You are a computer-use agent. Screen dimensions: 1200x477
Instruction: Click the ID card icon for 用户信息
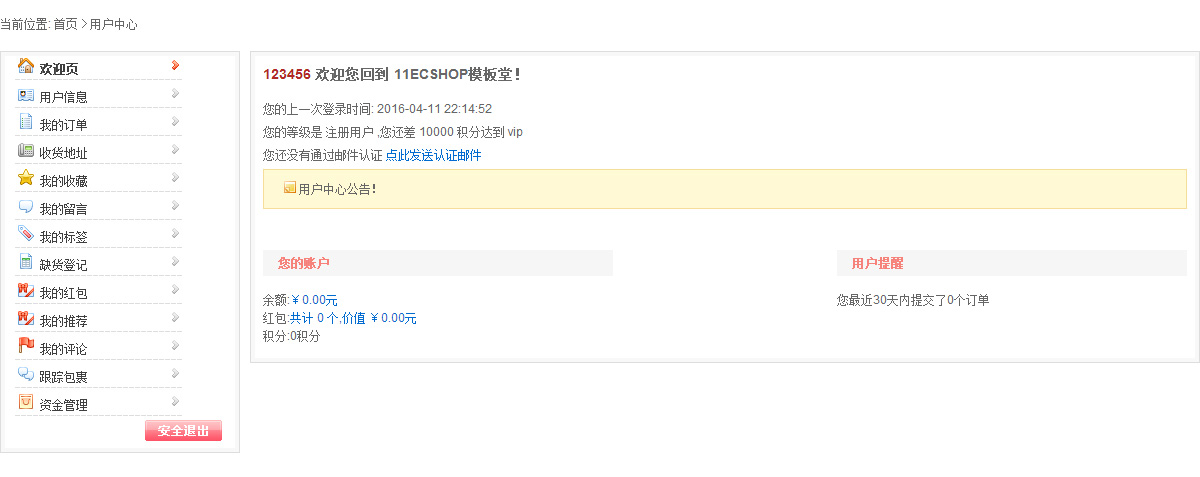[x=26, y=95]
